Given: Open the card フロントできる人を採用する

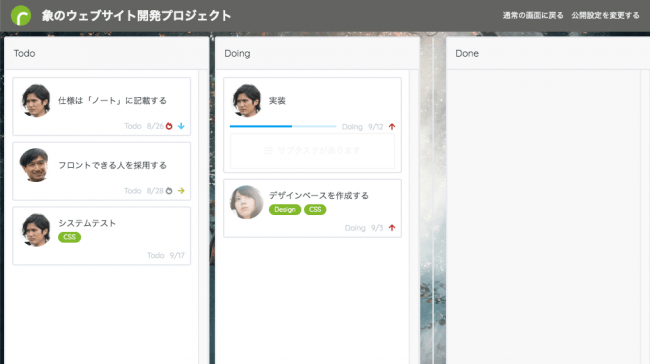Looking at the screenshot, I should 102,171.
